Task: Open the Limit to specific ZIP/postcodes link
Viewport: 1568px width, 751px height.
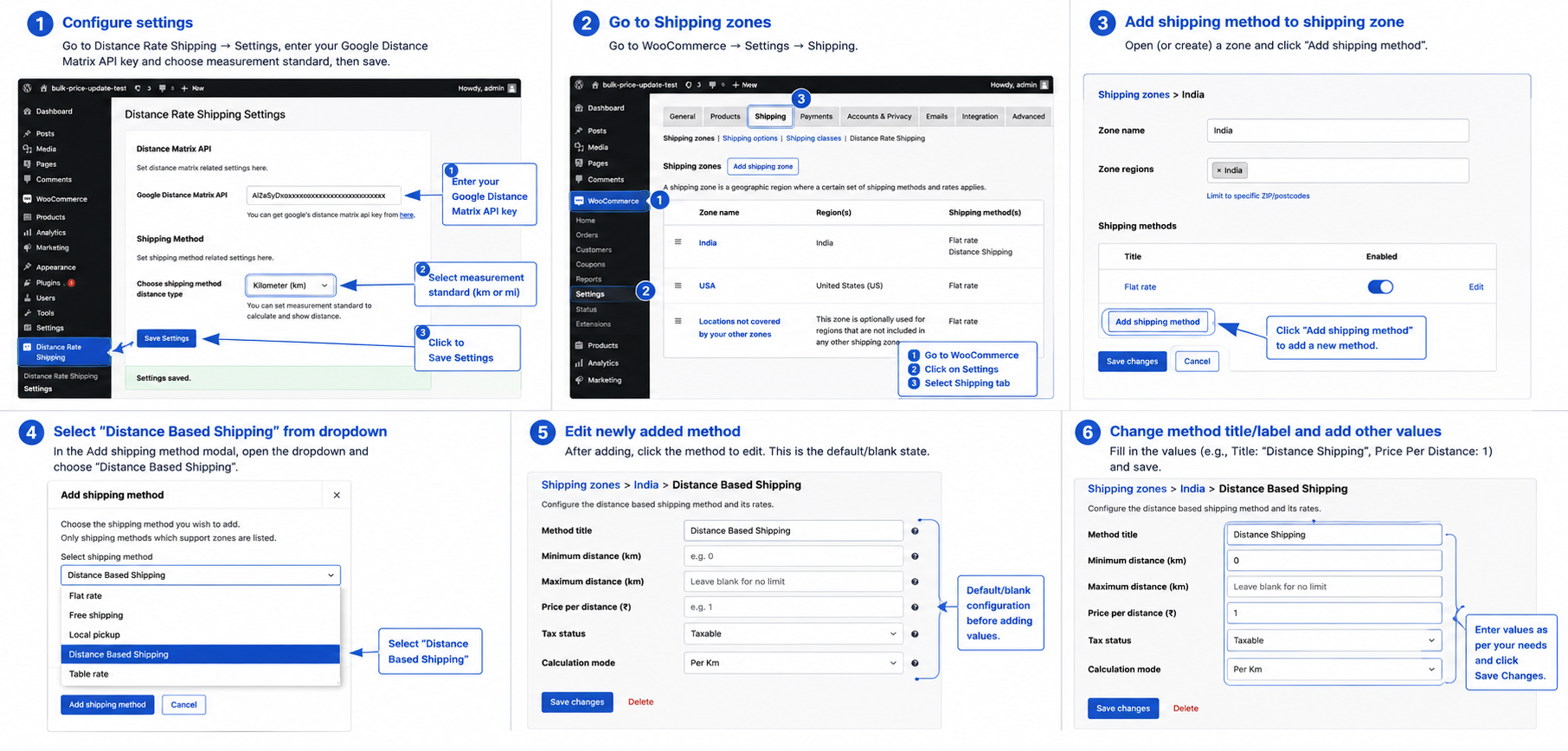Action: pos(1257,196)
